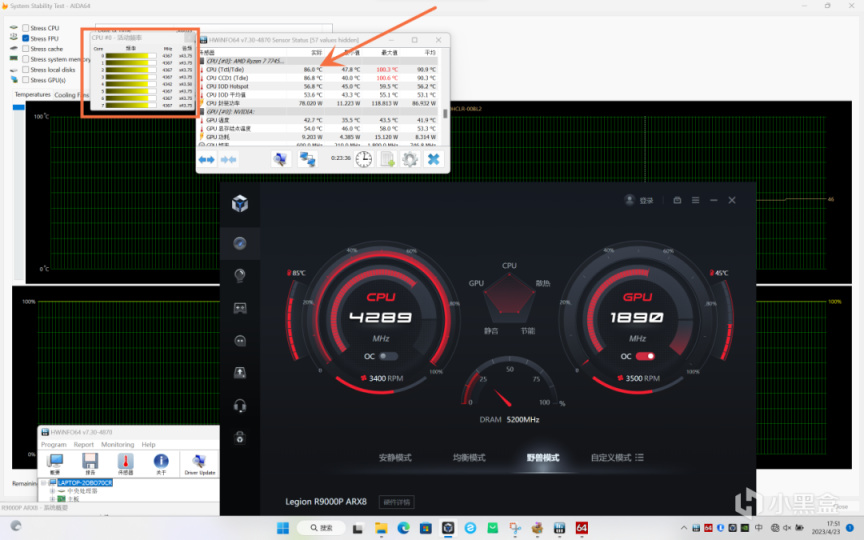Click the blue X close sensors icon
The height and width of the screenshot is (540, 864).
[x=434, y=159]
